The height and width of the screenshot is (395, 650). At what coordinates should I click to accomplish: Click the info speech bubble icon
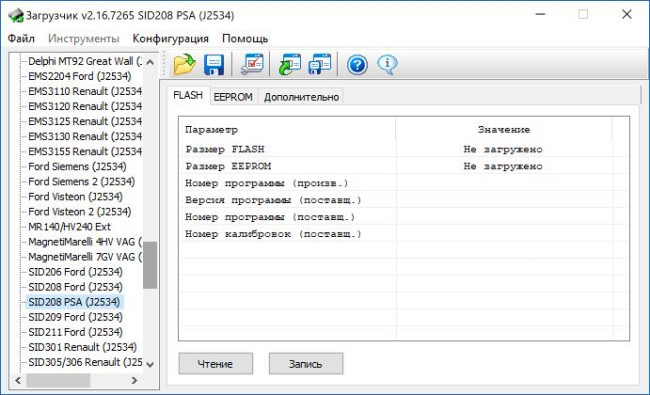tap(388, 65)
